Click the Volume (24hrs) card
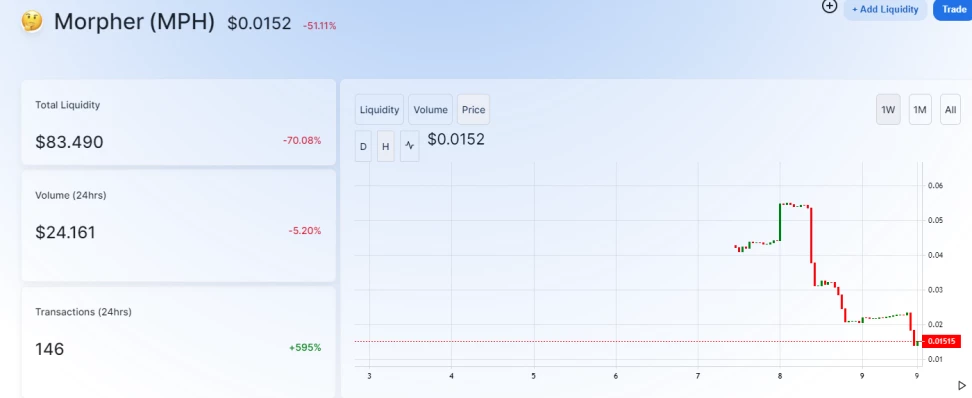 (179, 226)
